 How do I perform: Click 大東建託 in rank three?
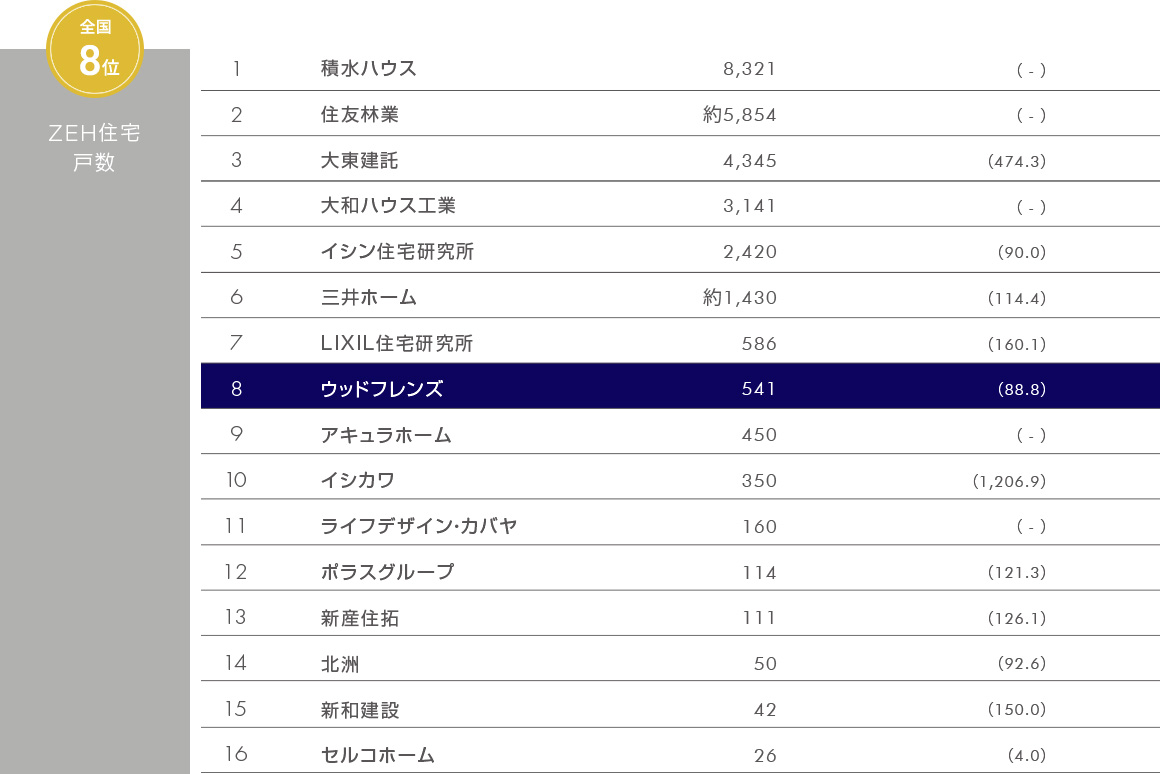pos(360,160)
